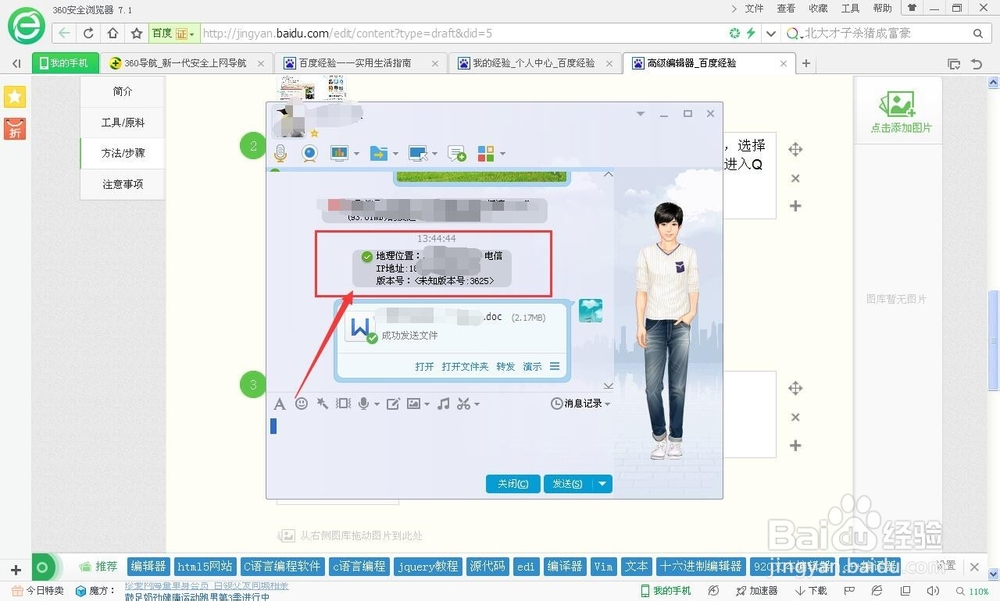Expand the send file dropdown arrow
This screenshot has height=601, width=1000.
click(395, 154)
